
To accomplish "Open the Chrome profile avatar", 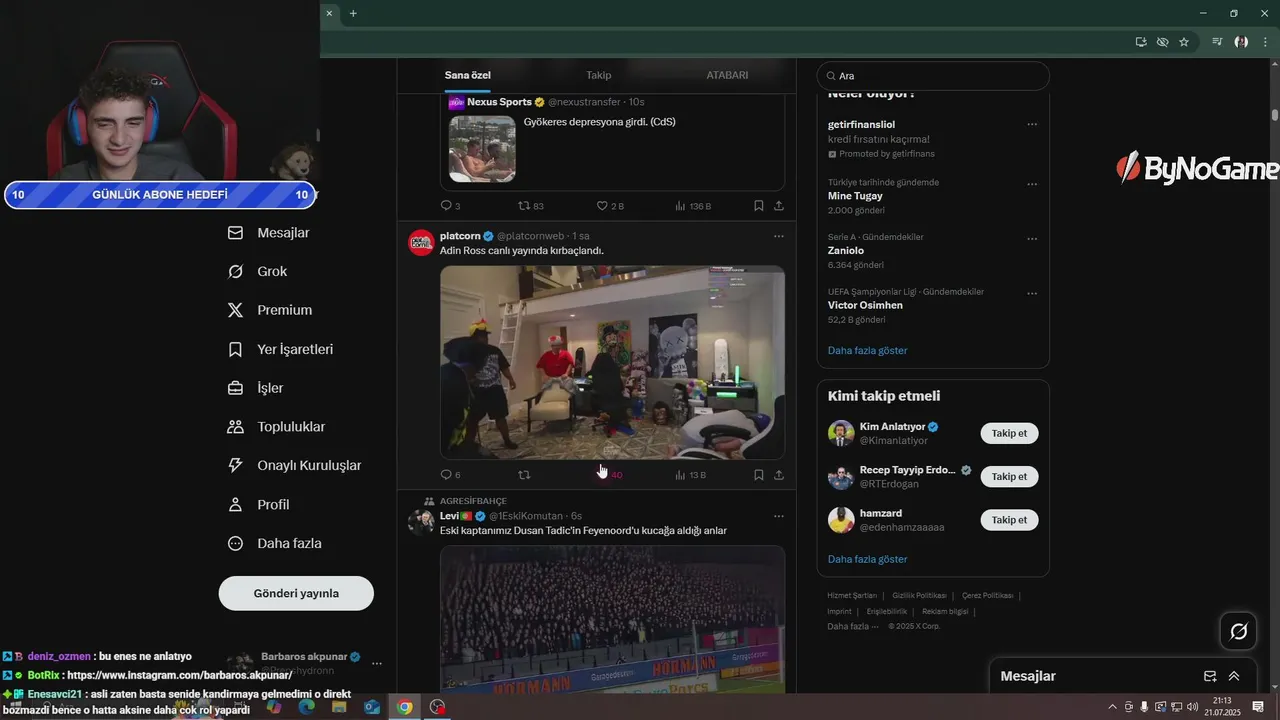I will point(1241,42).
